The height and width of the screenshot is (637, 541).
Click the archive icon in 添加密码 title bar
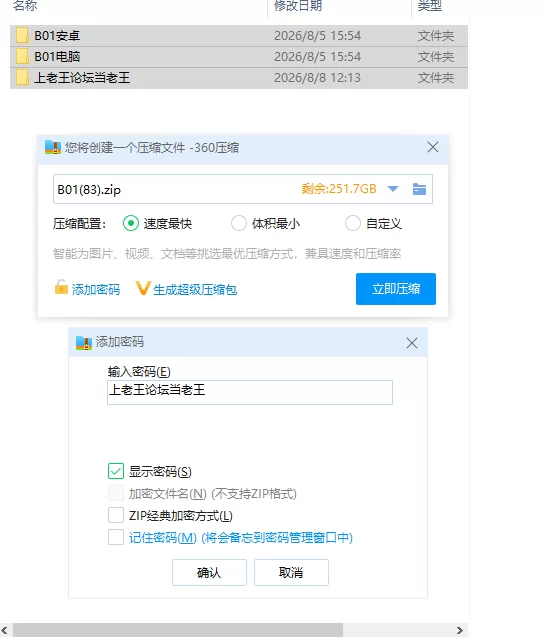[84, 343]
